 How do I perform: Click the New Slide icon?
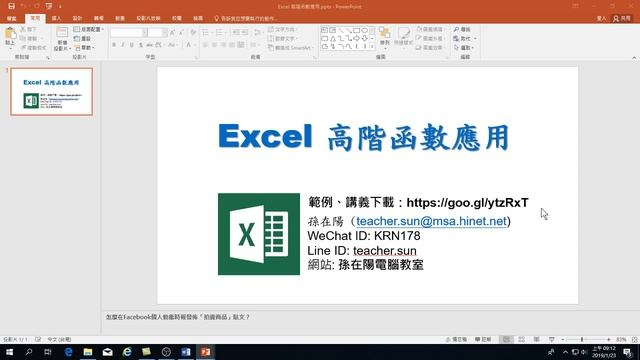[x=62, y=33]
